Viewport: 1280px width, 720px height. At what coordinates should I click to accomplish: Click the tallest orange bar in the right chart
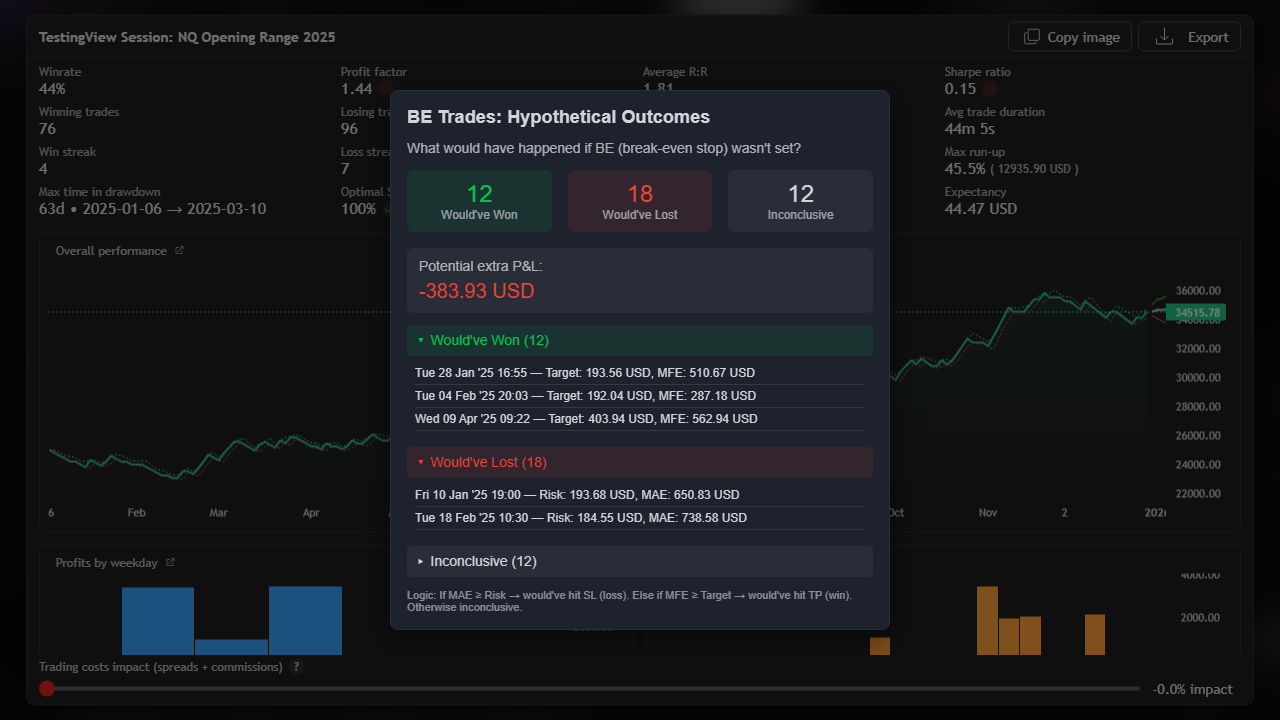coord(987,621)
